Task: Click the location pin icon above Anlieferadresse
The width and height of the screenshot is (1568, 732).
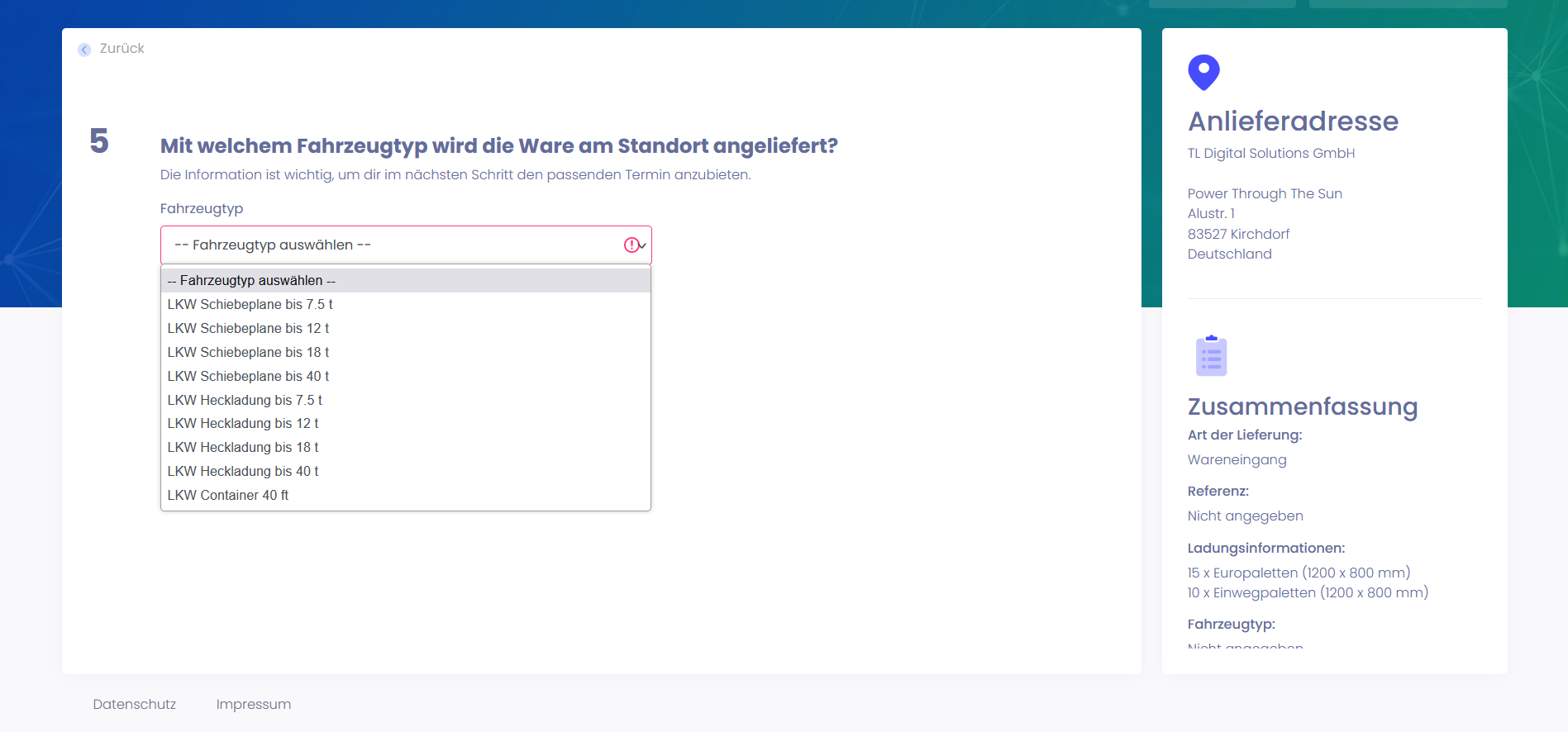Action: [1203, 72]
